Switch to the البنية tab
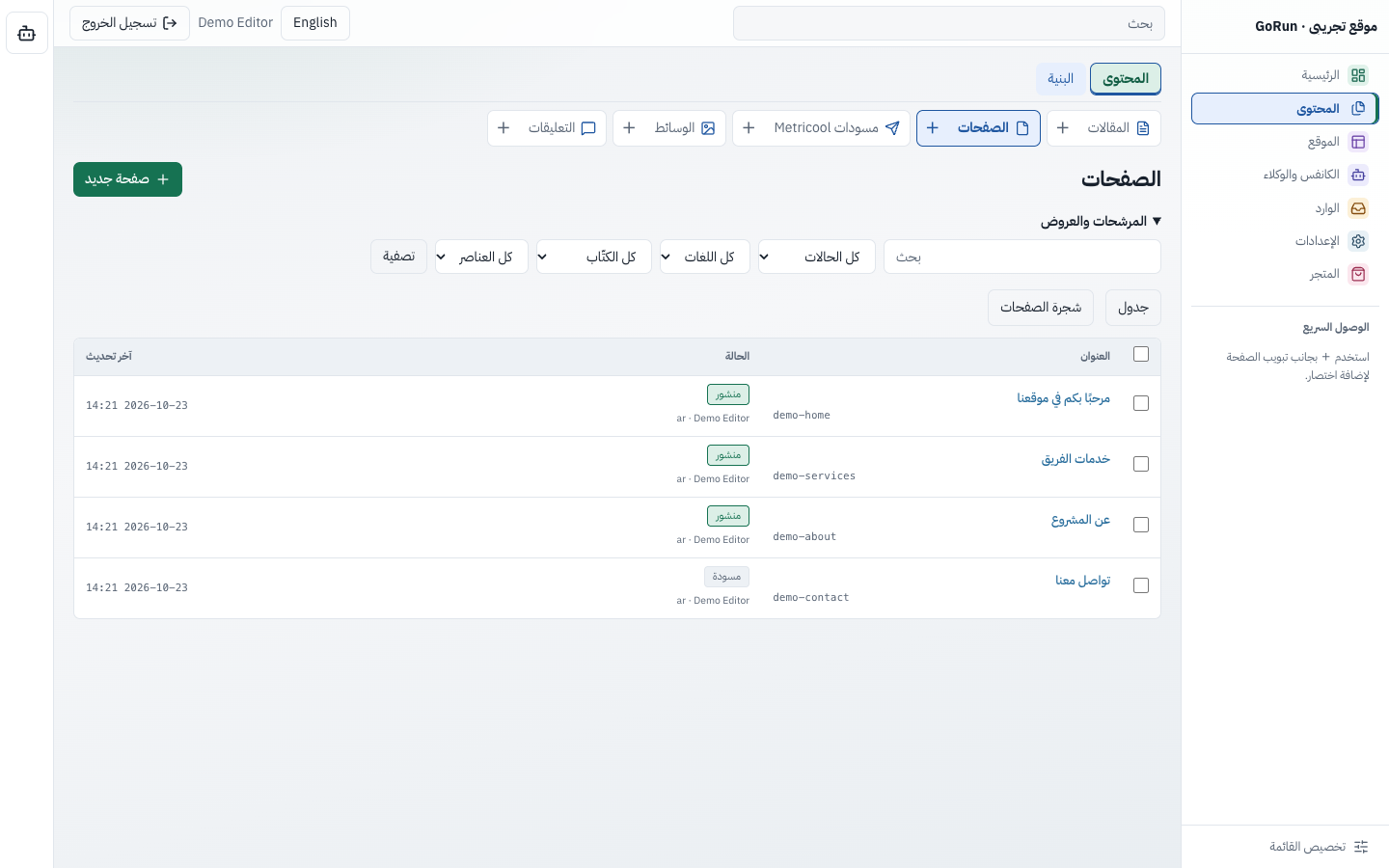 1060,79
